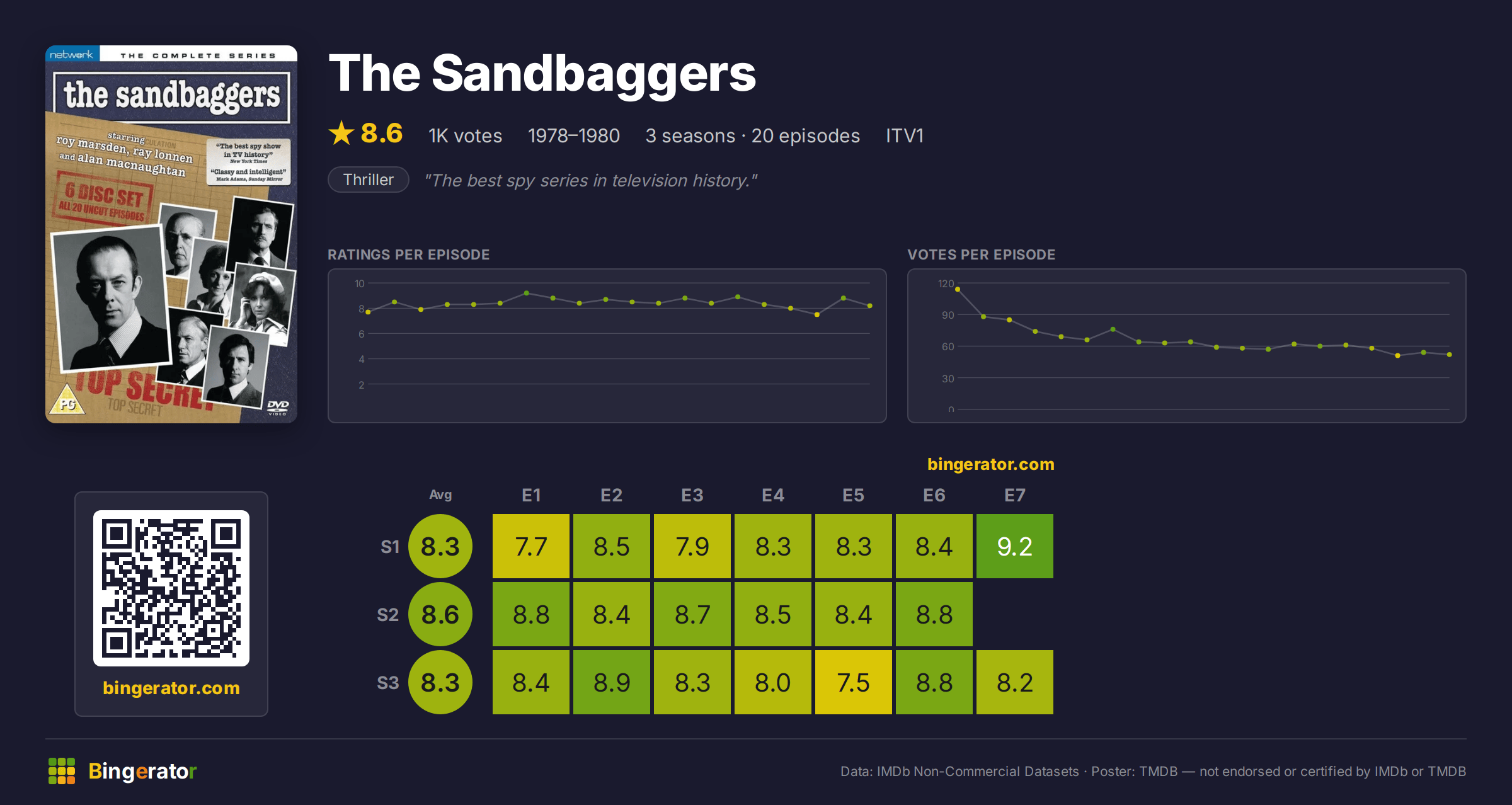Viewport: 1512px width, 805px height.
Task: Click the Bingerator brand name in footer
Action: [142, 771]
